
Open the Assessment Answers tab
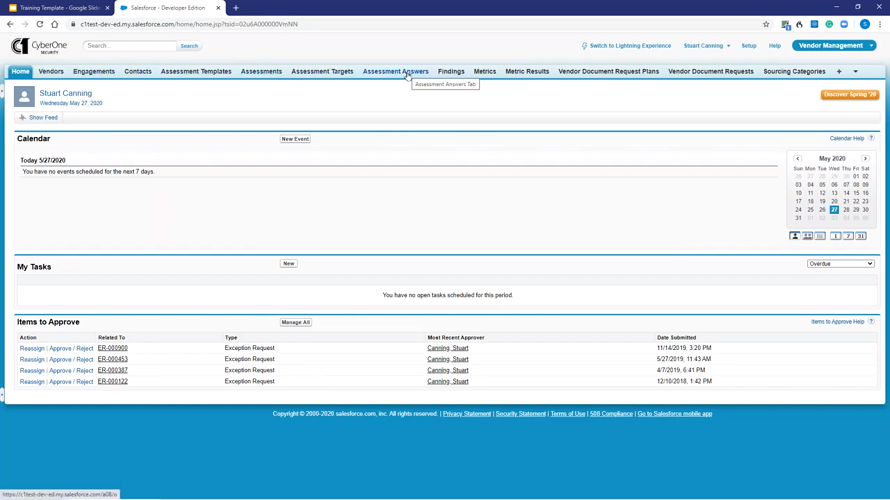tap(395, 72)
